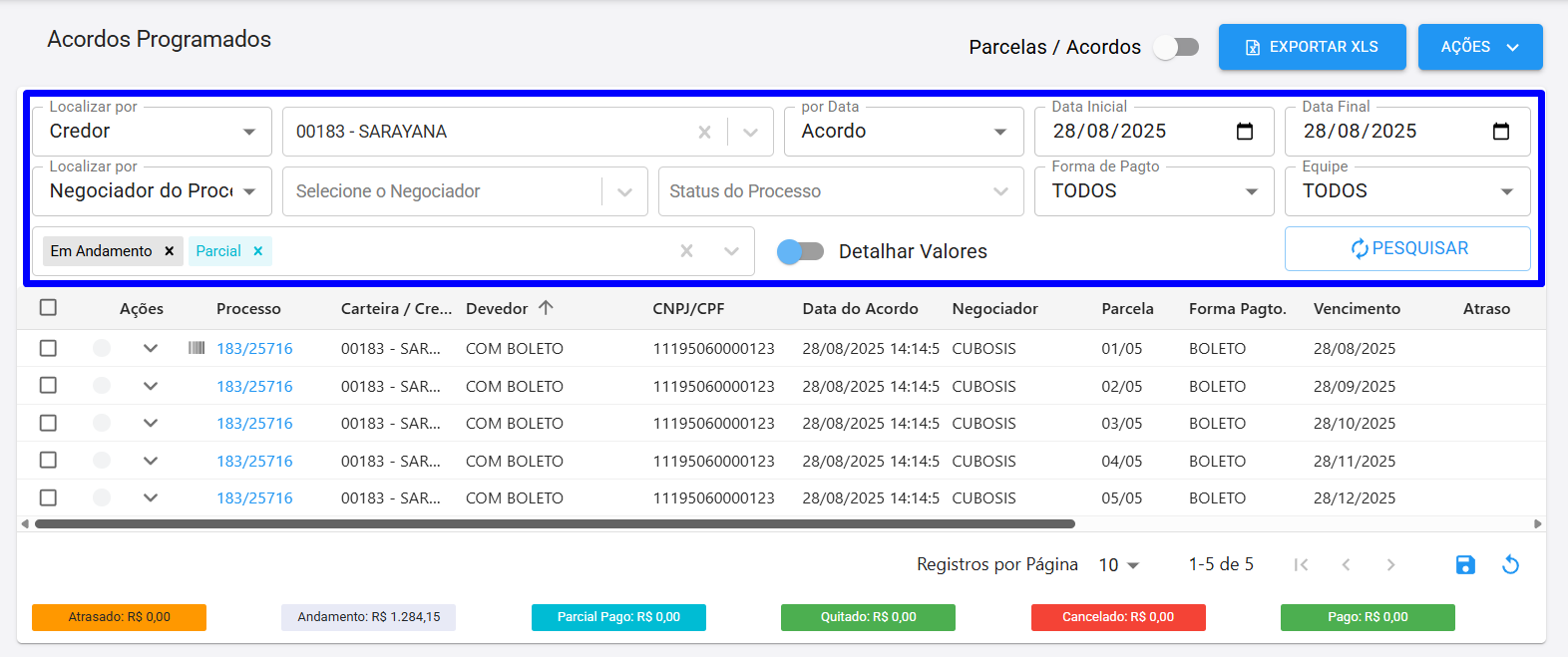Click the barcode icon beside first processo
The width and height of the screenshot is (1568, 657).
pos(196,348)
